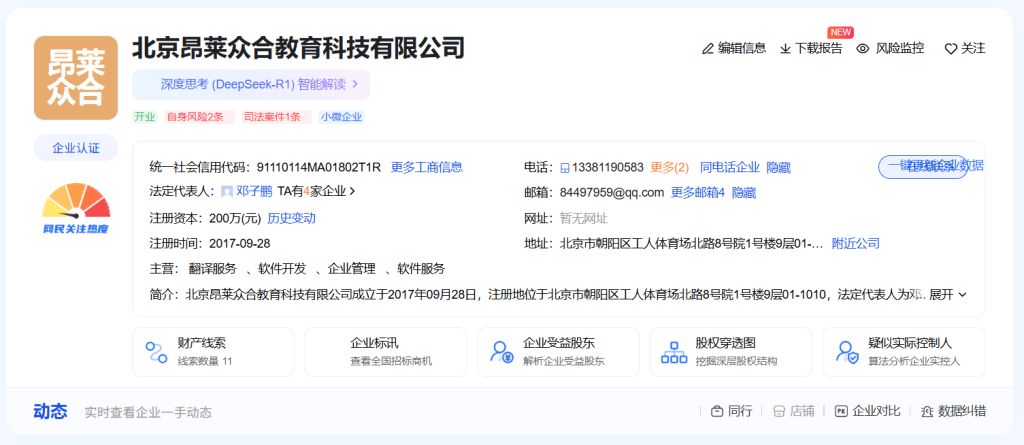Click avatar icon beside 邓子鹏
Viewport: 1024px width, 445px height.
pos(227,191)
